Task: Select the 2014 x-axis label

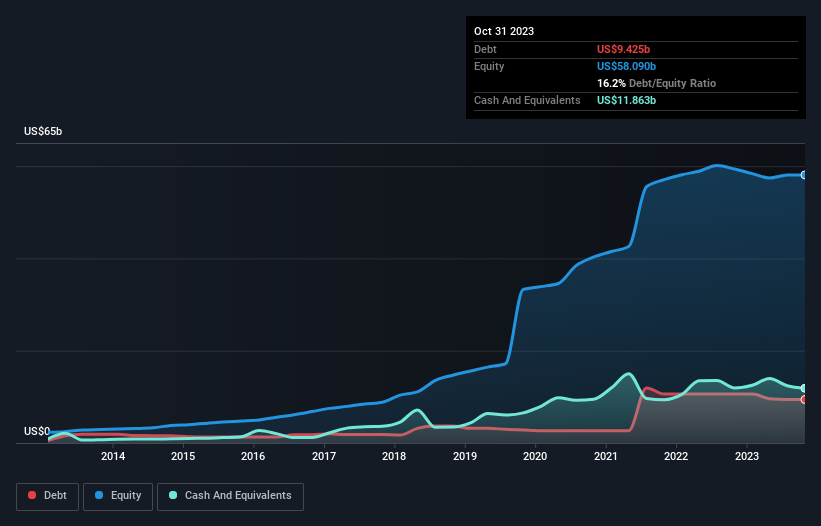Action: click(113, 457)
